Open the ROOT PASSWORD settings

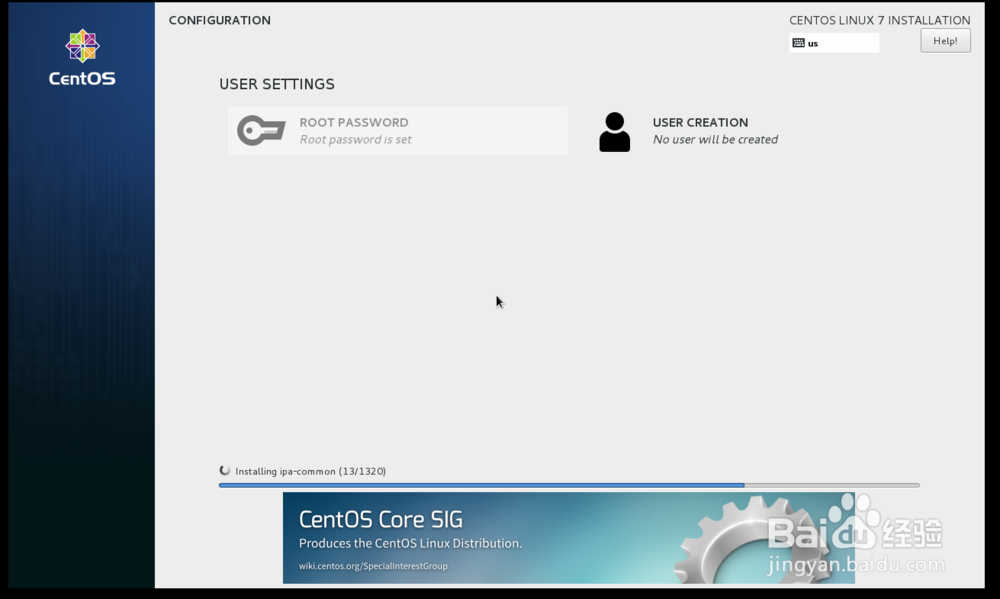397,131
